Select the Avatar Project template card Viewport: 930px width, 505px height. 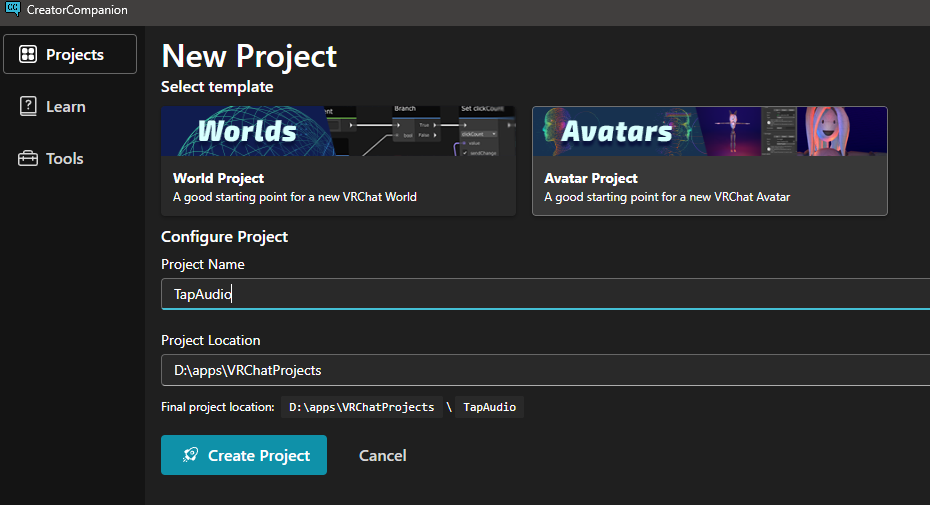tap(709, 161)
